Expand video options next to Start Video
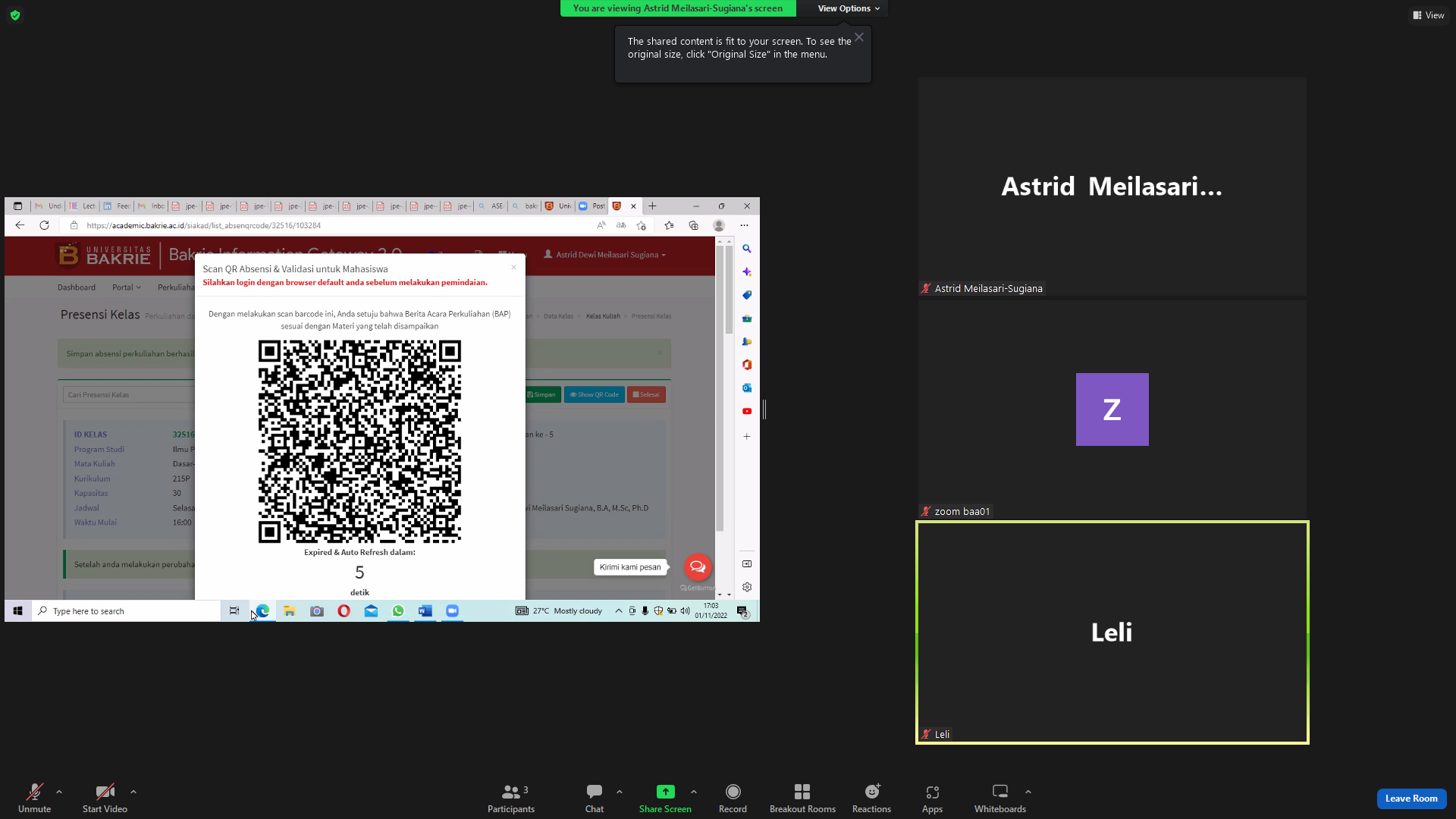Screen dimensions: 1456x819 tap(133, 792)
